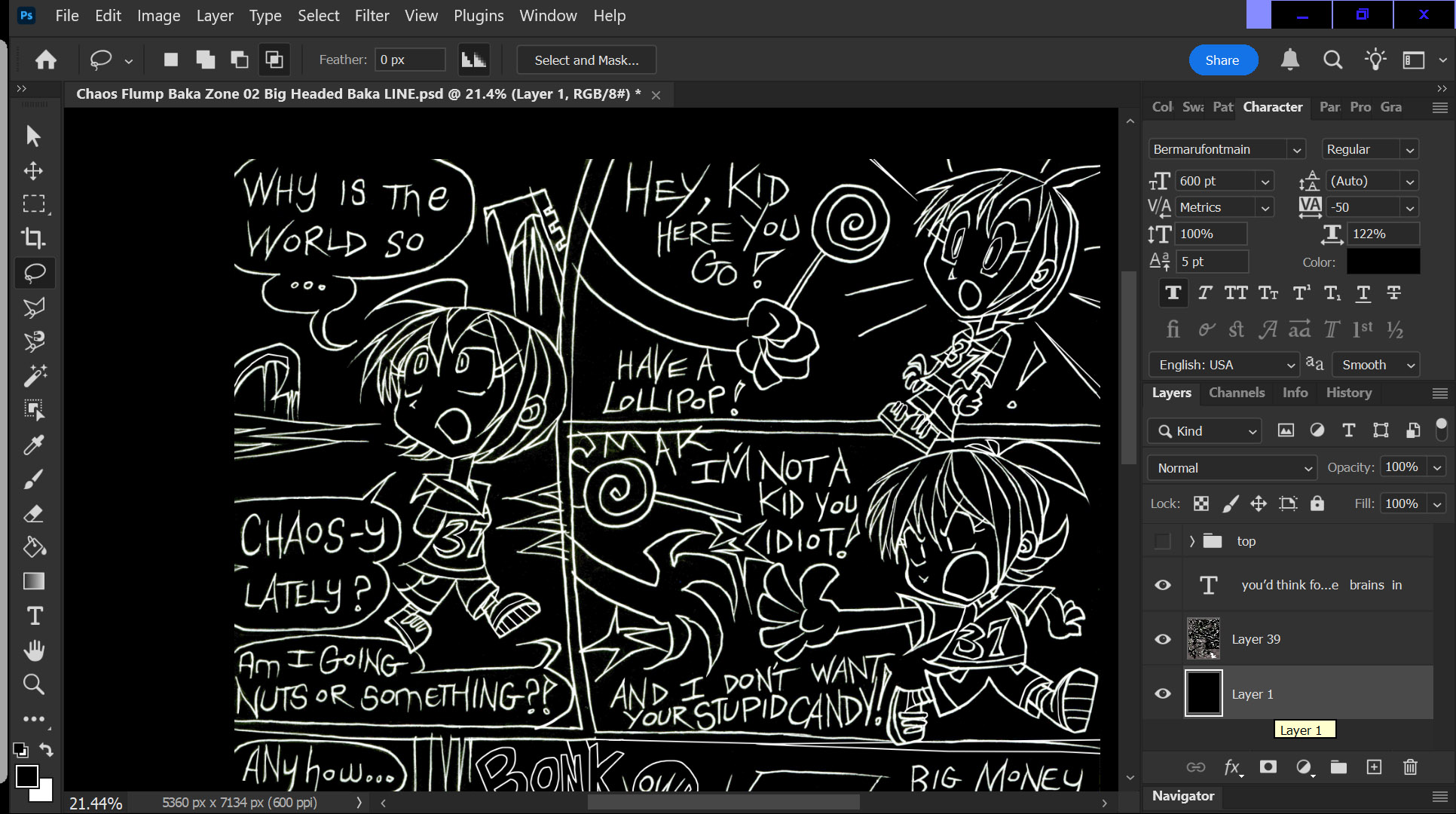
Task: Switch to the Channels tab
Action: click(1237, 393)
